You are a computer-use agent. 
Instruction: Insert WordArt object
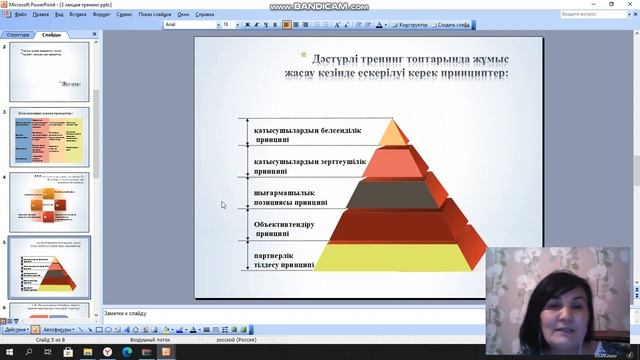(127, 330)
